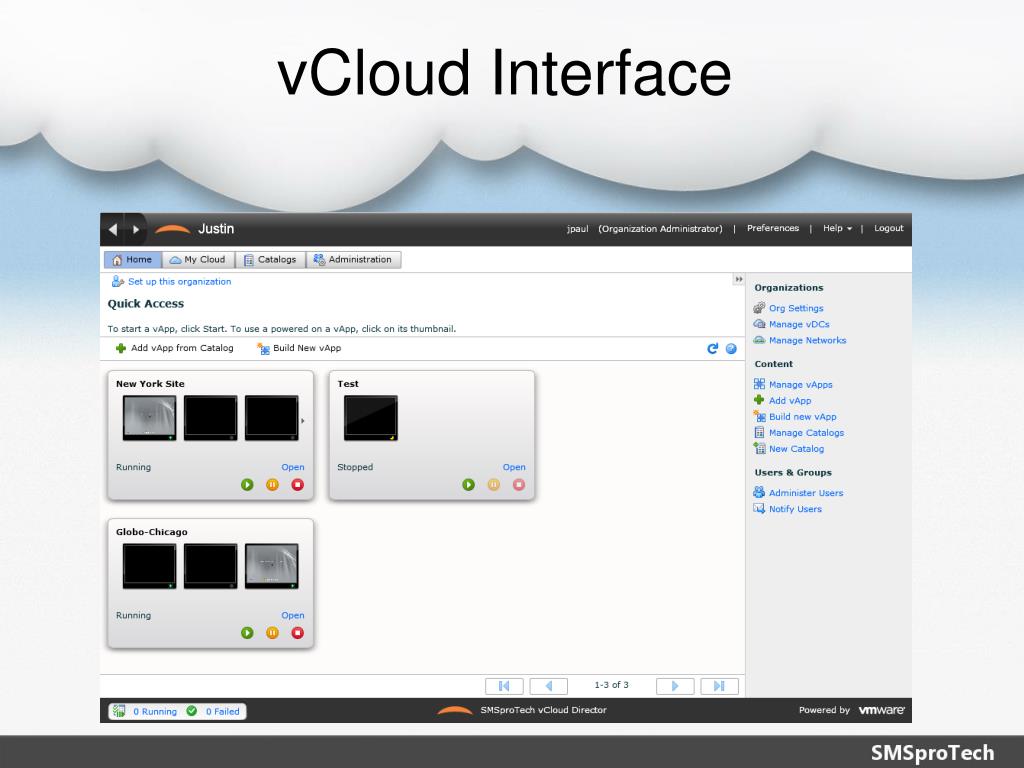Click the forward navigation arrow

point(136,229)
